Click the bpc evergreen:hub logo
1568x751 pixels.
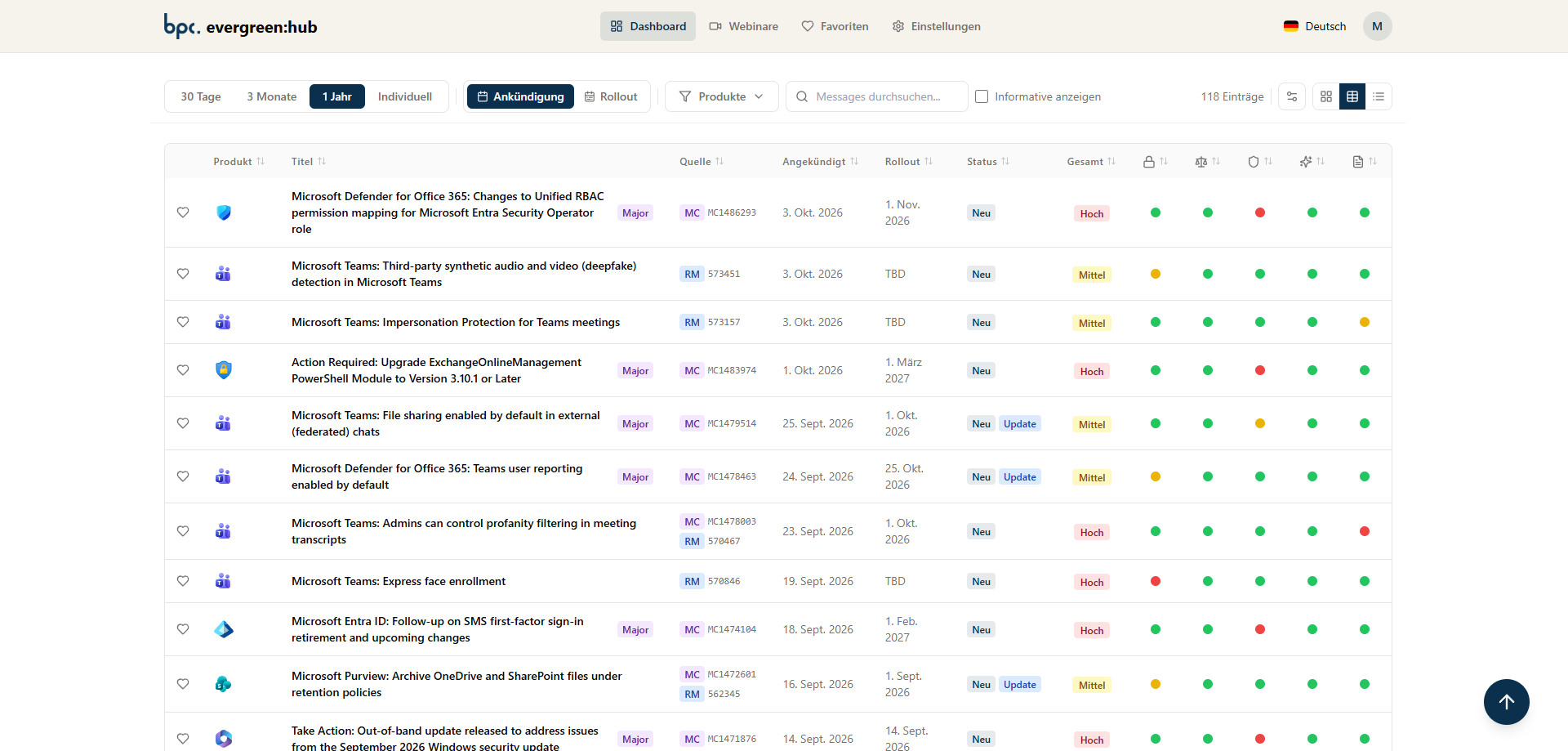240,26
